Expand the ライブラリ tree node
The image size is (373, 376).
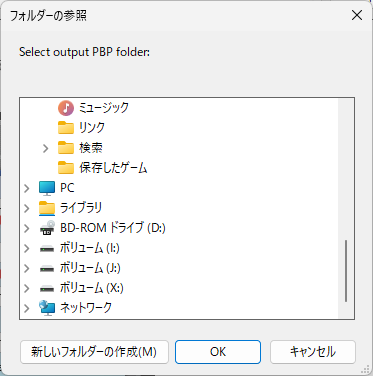pos(27,208)
